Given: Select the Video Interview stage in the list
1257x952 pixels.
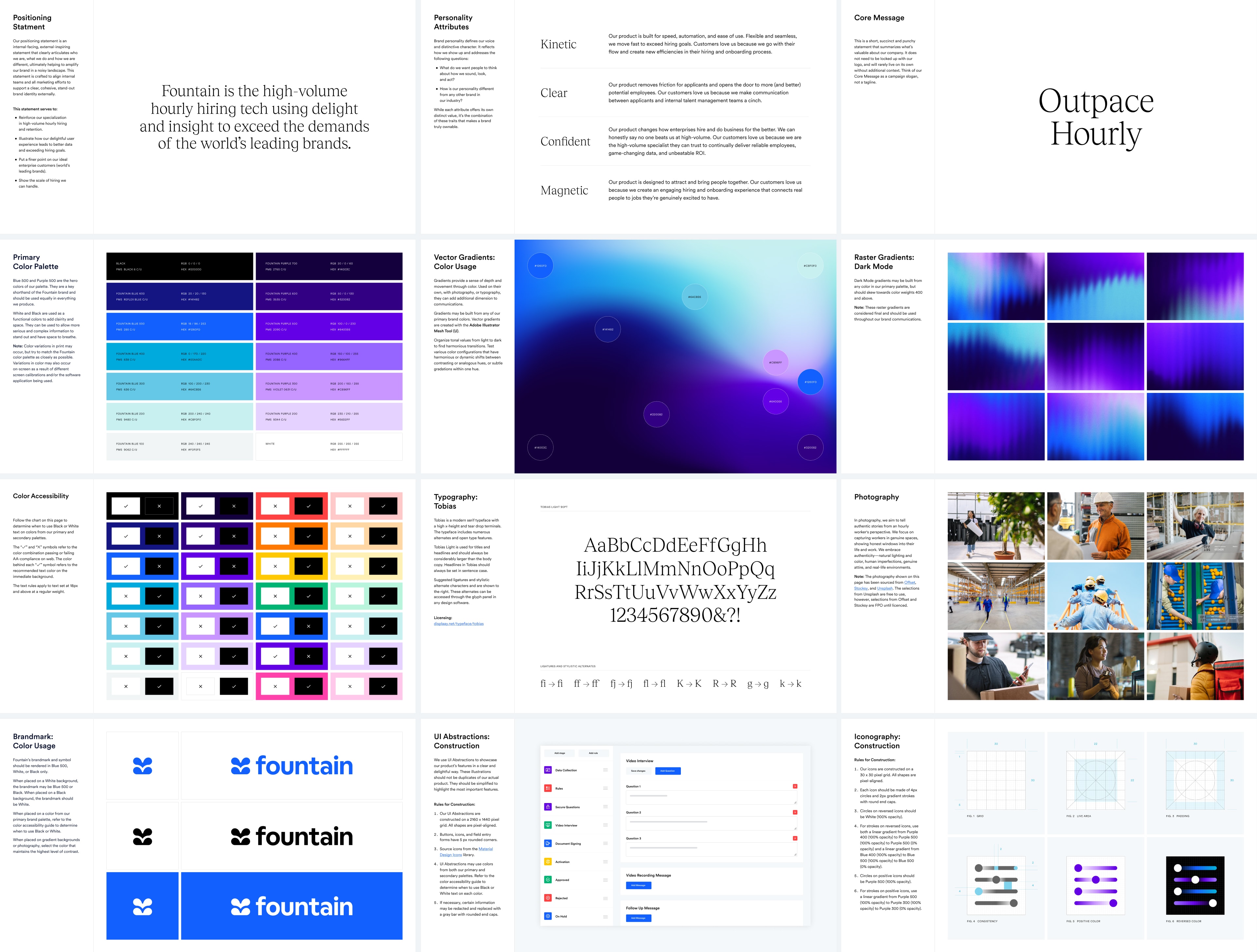Looking at the screenshot, I should click(x=576, y=825).
